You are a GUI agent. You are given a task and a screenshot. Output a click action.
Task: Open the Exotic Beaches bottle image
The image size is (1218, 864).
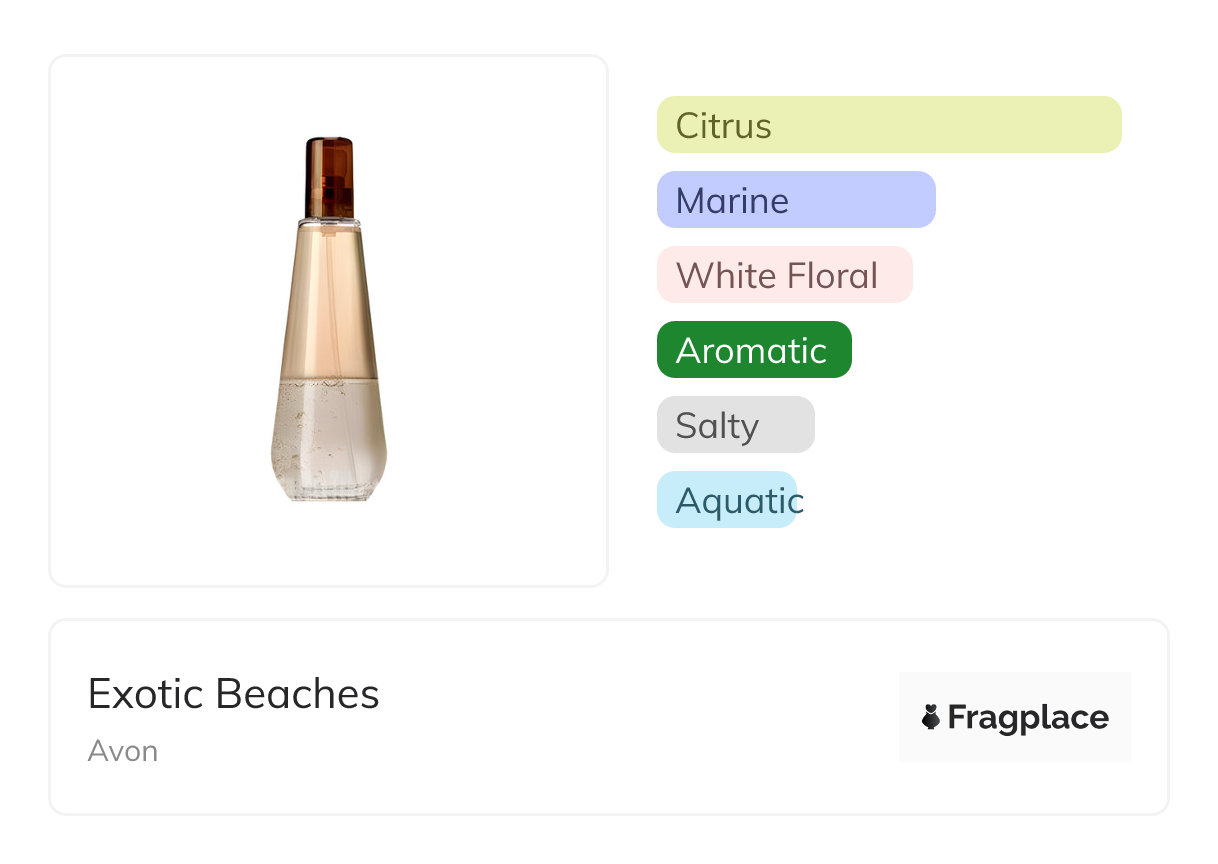click(329, 320)
